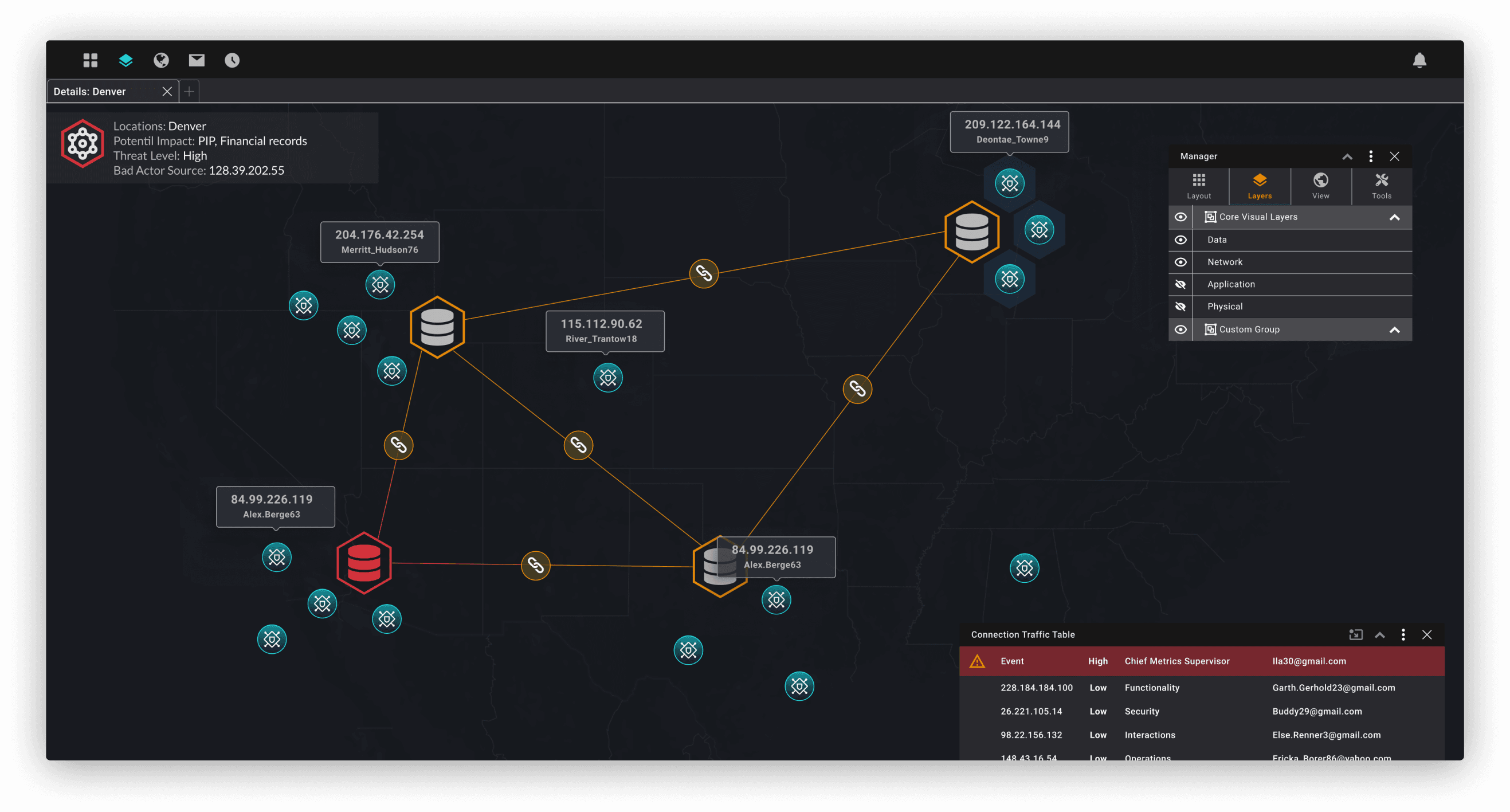
Task: Collapse the Core Visual Layers group
Action: tap(1394, 218)
